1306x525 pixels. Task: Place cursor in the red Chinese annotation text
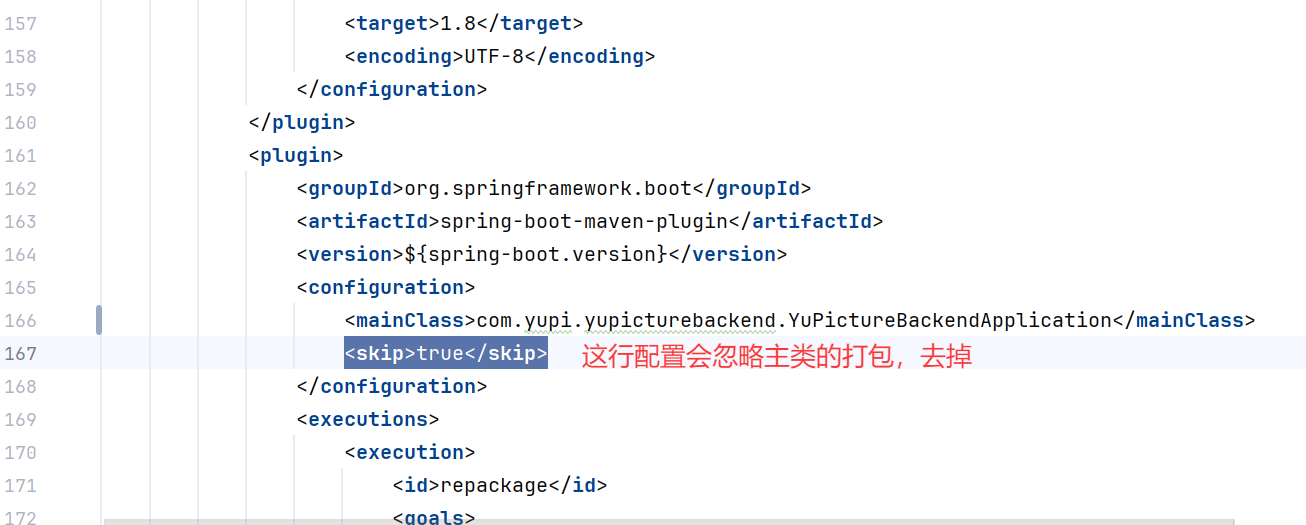click(x=776, y=356)
